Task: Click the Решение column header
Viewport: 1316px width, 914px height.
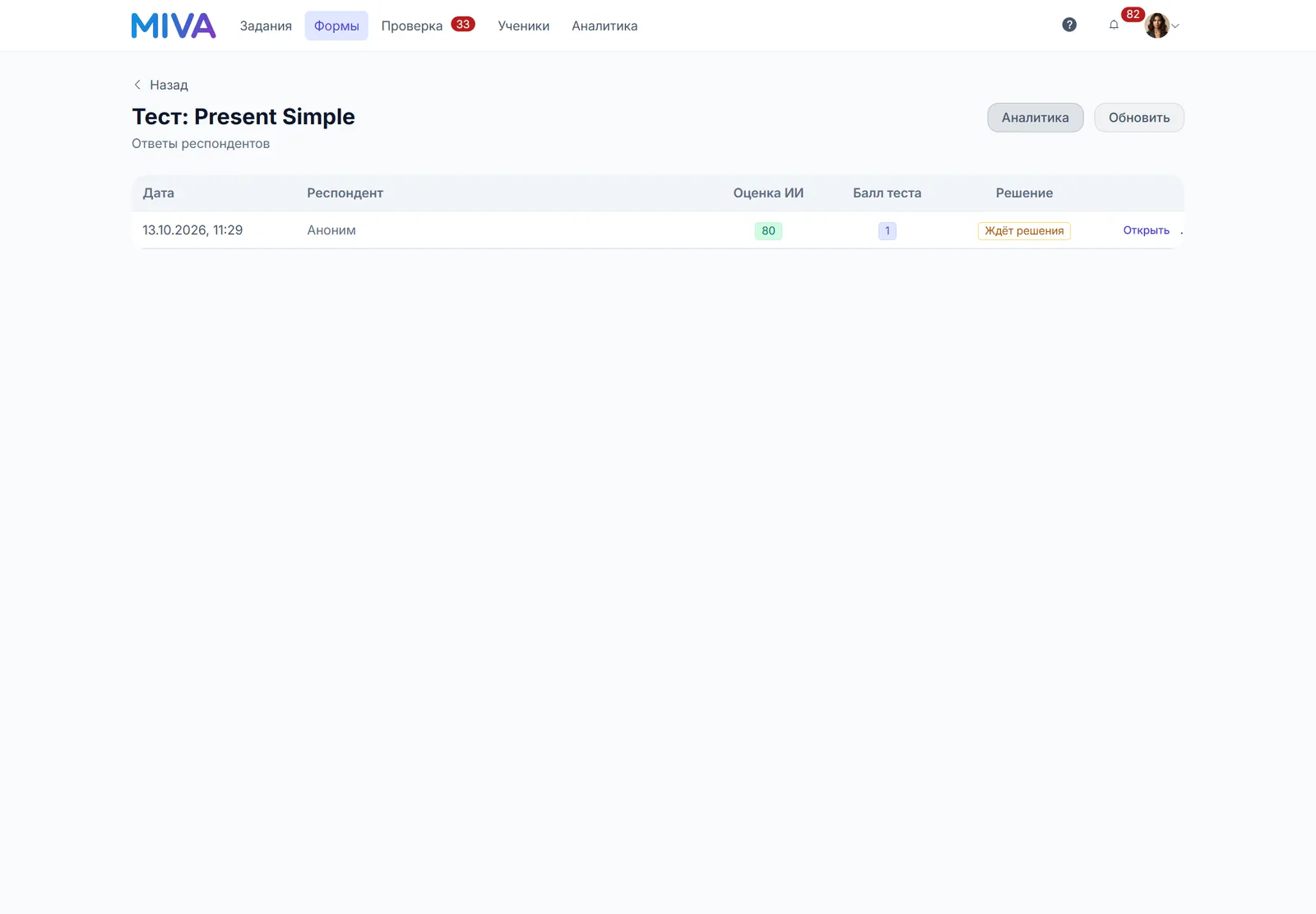Action: point(1024,193)
